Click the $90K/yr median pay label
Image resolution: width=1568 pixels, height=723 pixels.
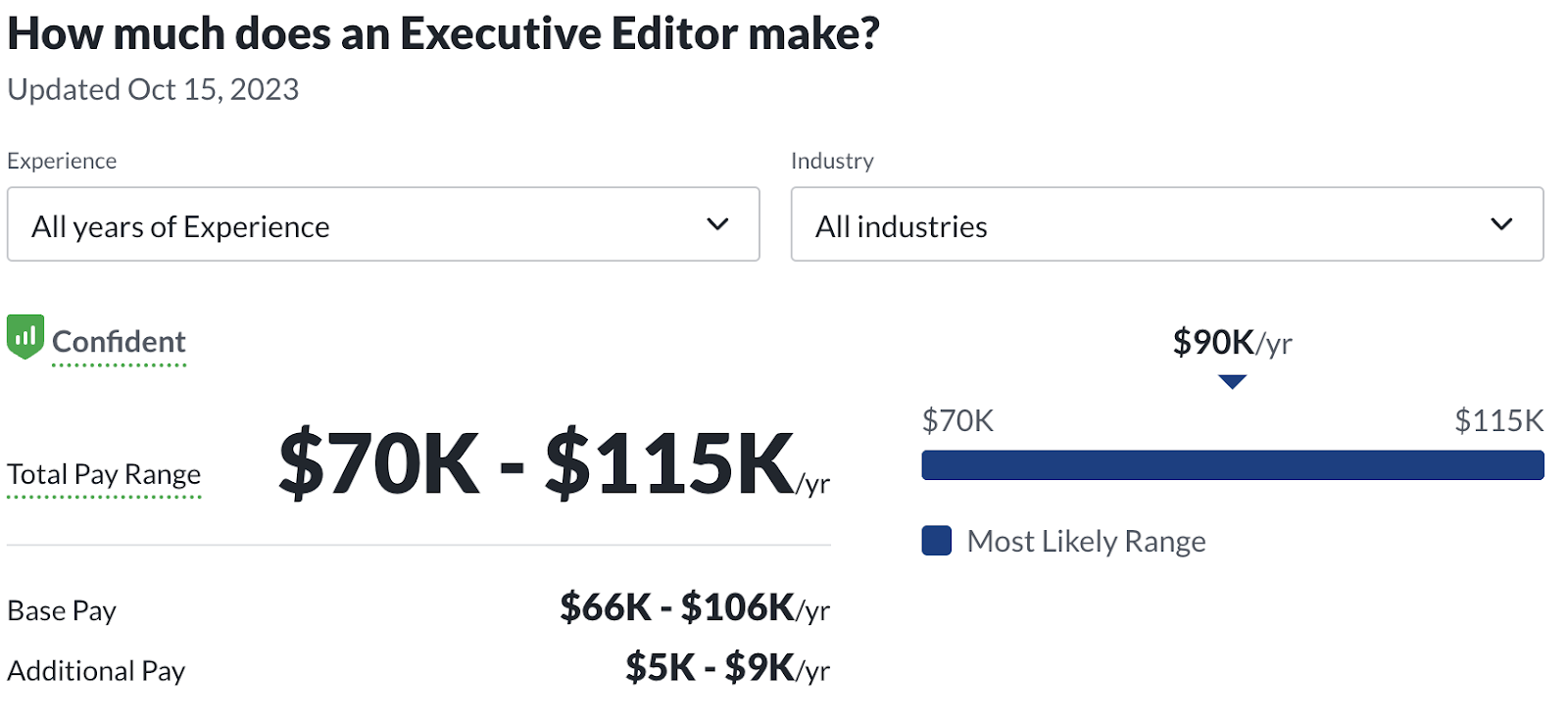[1232, 343]
